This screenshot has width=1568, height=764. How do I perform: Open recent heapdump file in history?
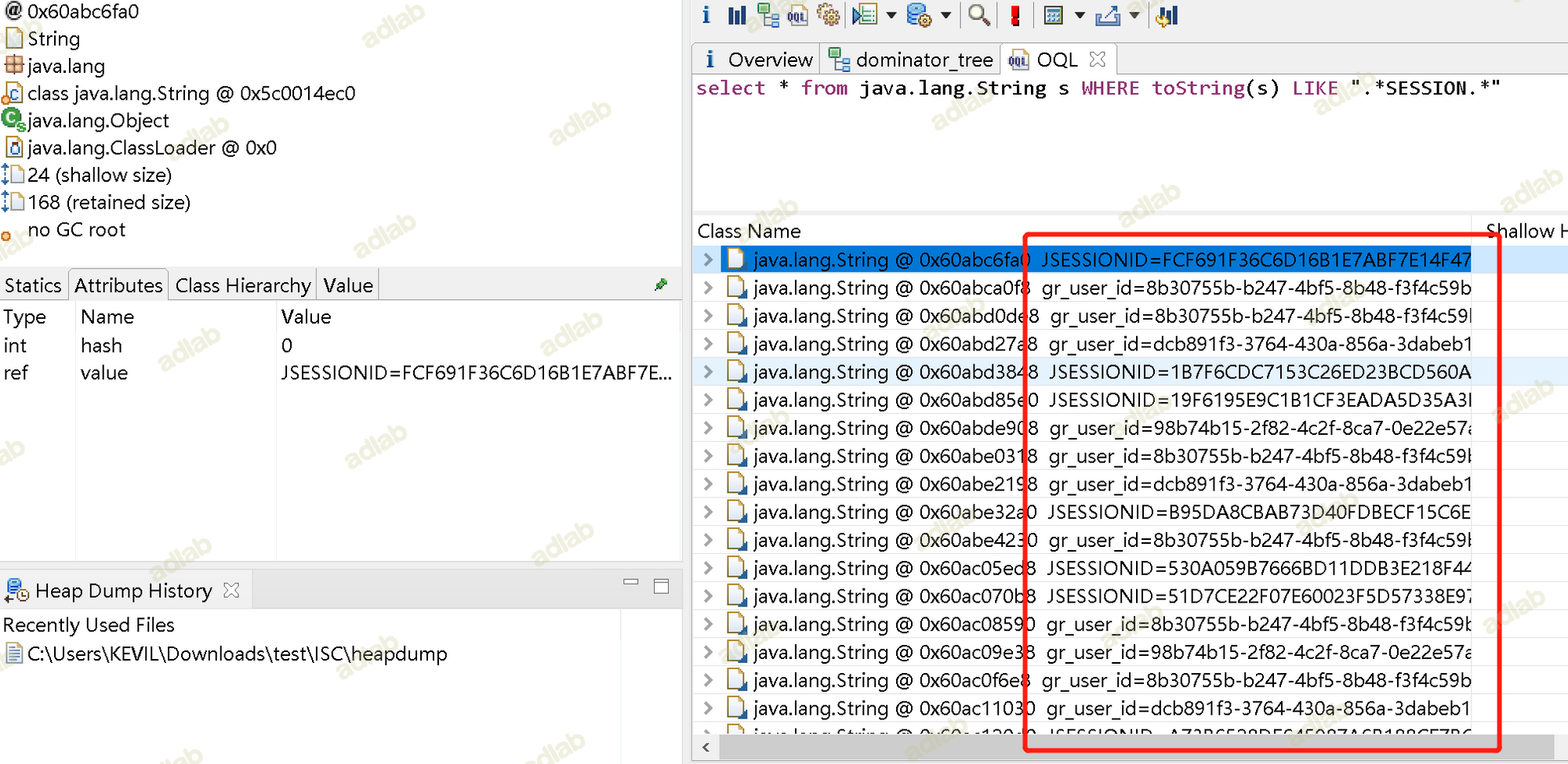(237, 654)
